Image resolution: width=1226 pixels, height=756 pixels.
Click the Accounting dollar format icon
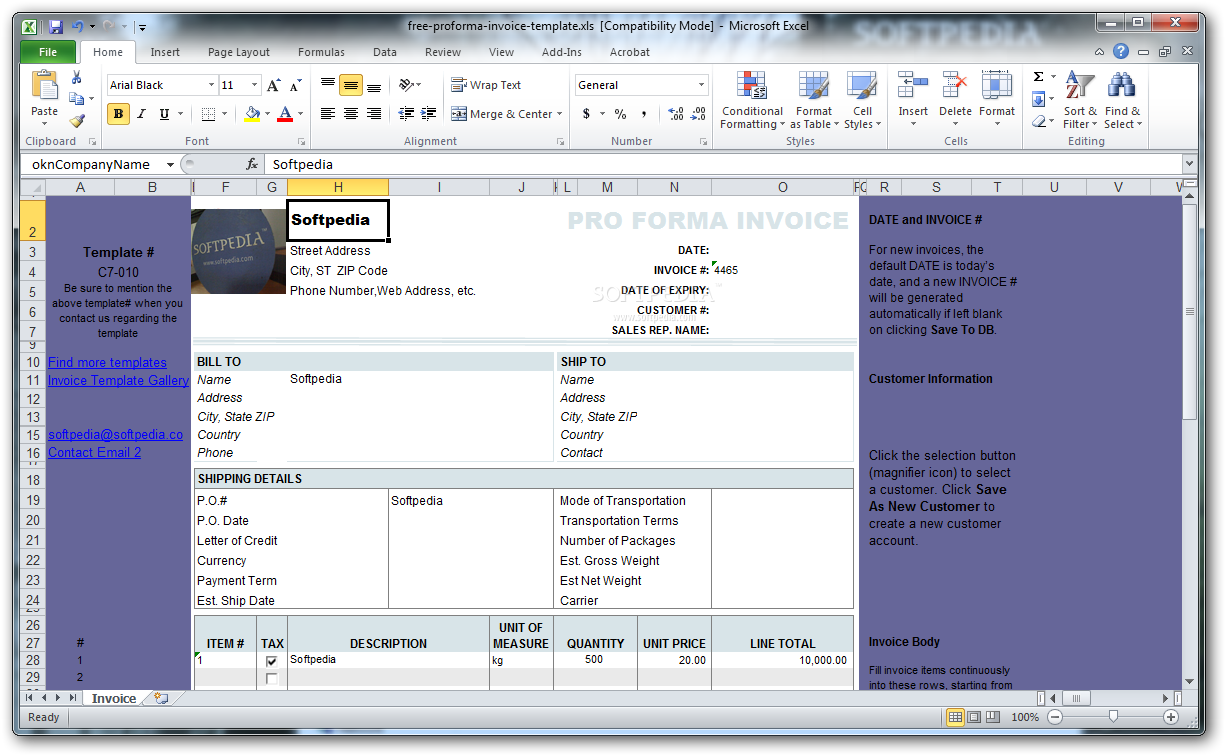(586, 114)
